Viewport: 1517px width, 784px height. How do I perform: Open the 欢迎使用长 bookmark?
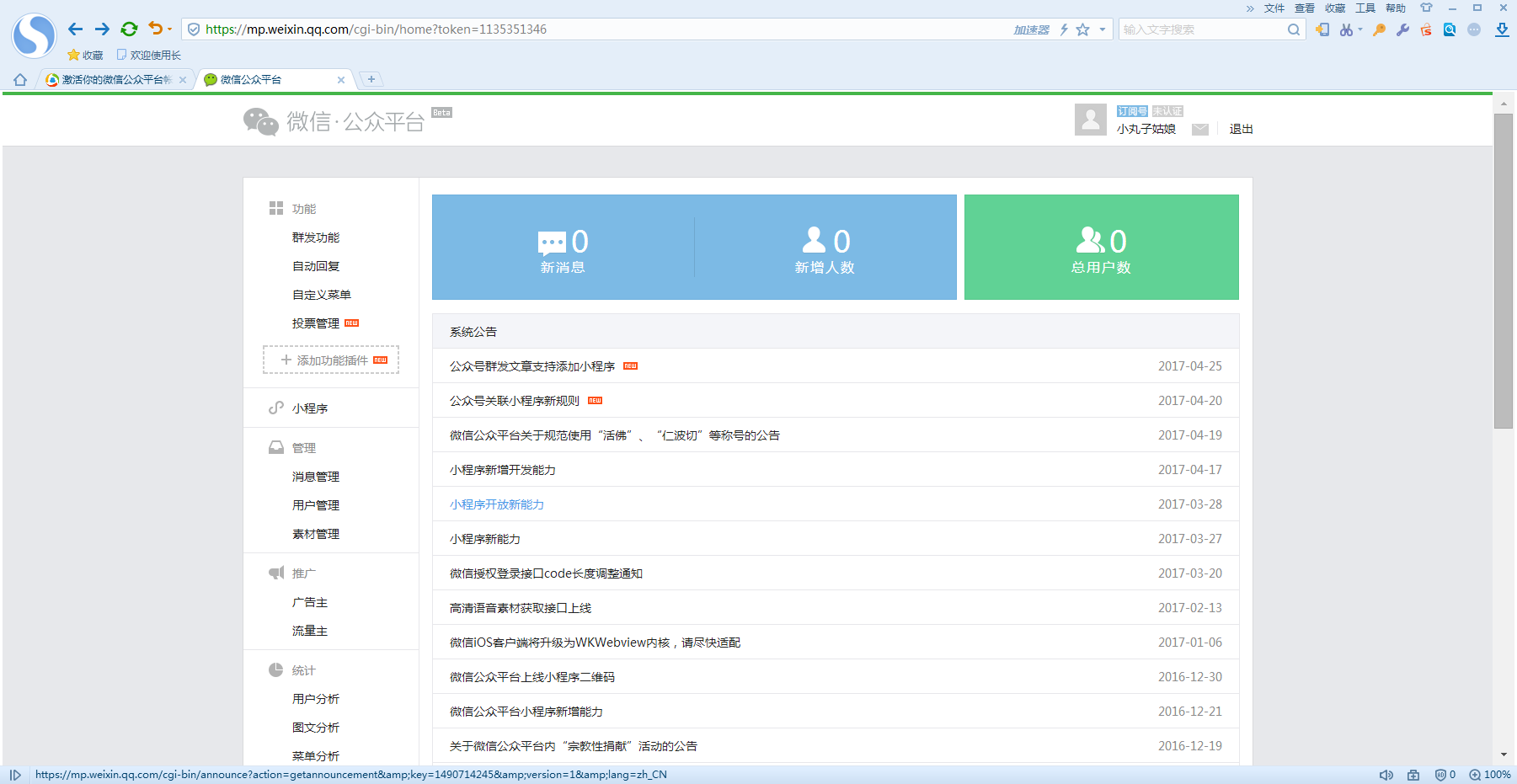tap(148, 55)
